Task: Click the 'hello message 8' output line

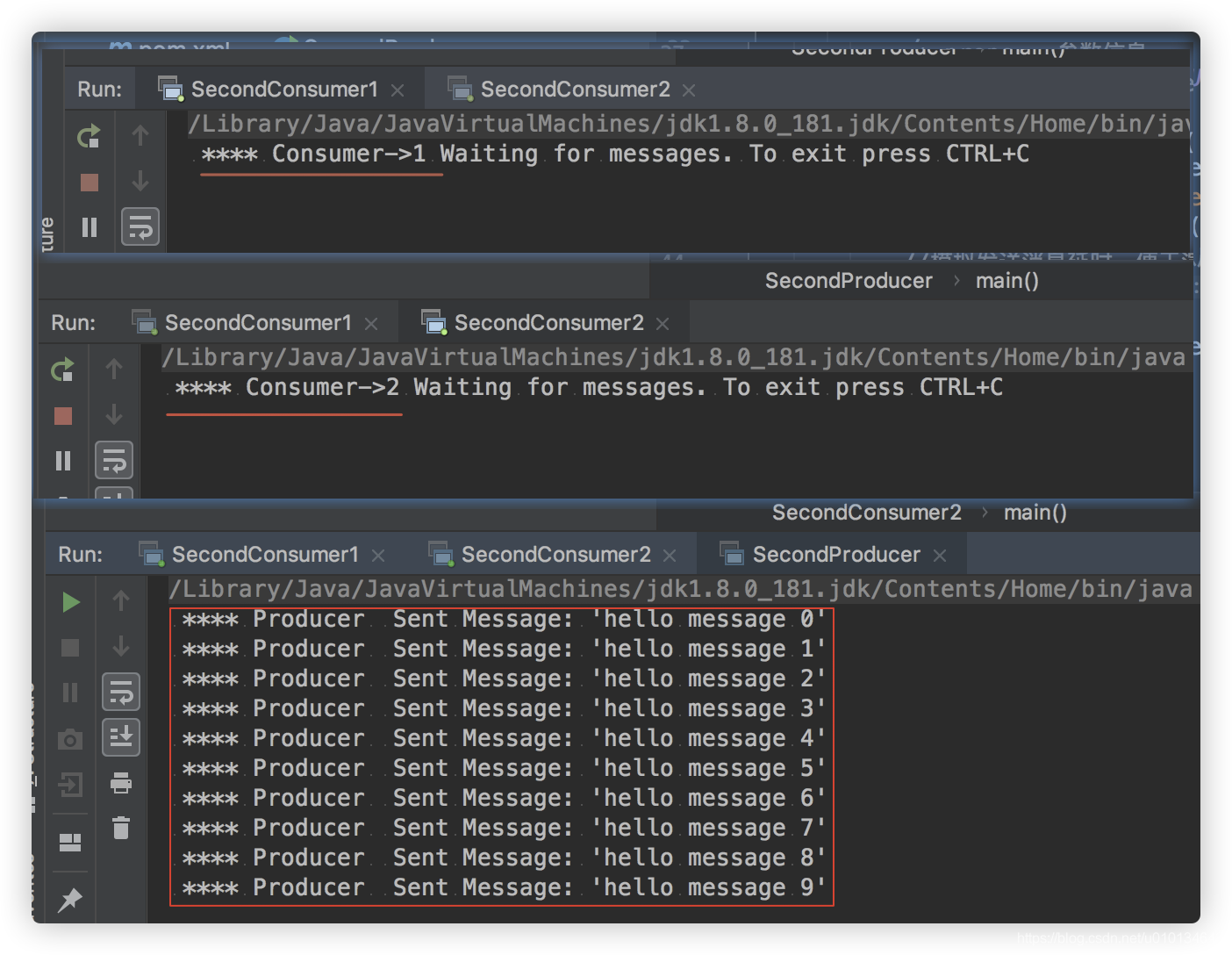Action: 503,858
